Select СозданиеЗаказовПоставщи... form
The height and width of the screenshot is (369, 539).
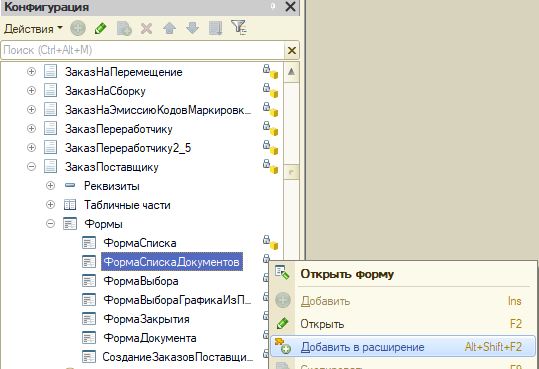click(178, 357)
